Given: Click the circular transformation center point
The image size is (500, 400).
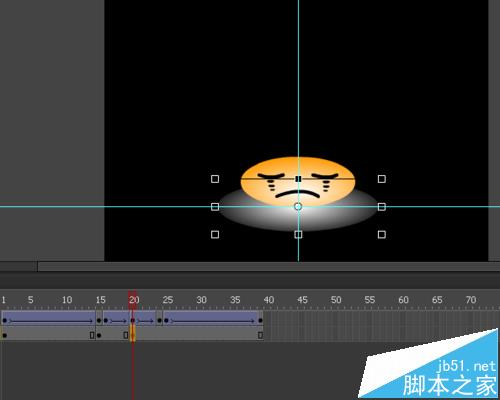Looking at the screenshot, I should 298,207.
